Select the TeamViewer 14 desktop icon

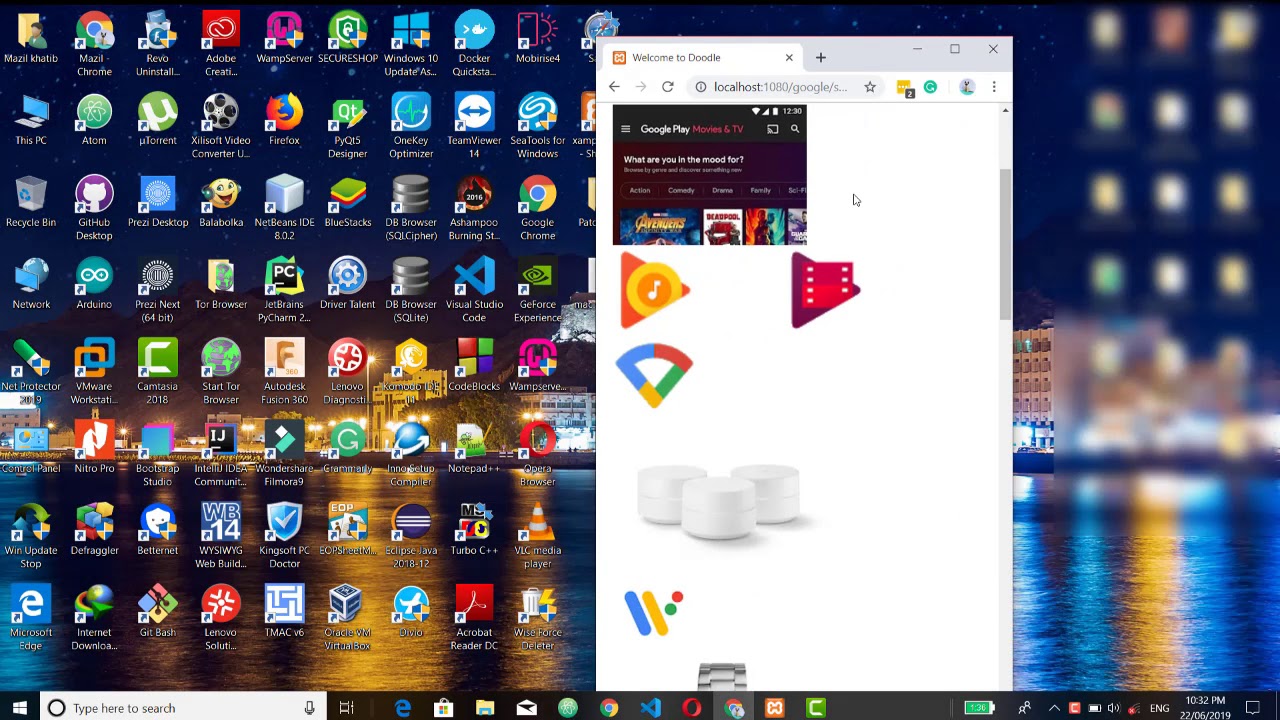(474, 126)
